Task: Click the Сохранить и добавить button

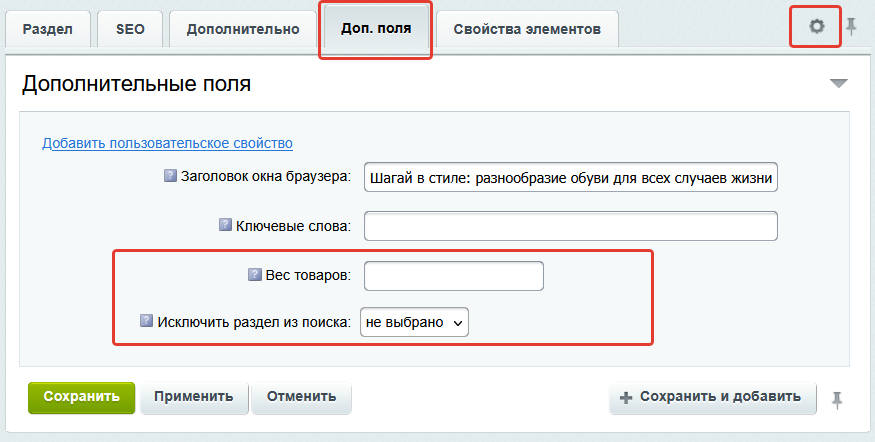Action: (713, 397)
